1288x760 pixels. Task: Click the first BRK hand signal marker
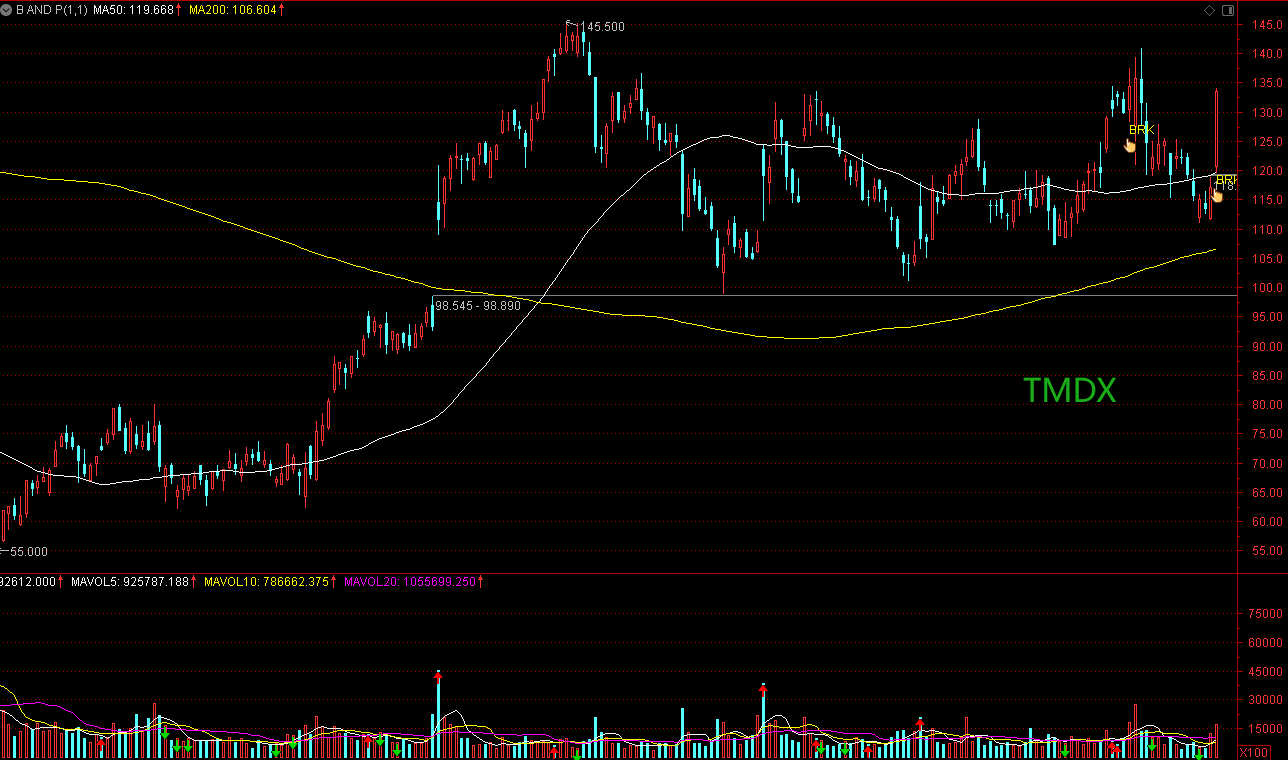coord(1130,145)
